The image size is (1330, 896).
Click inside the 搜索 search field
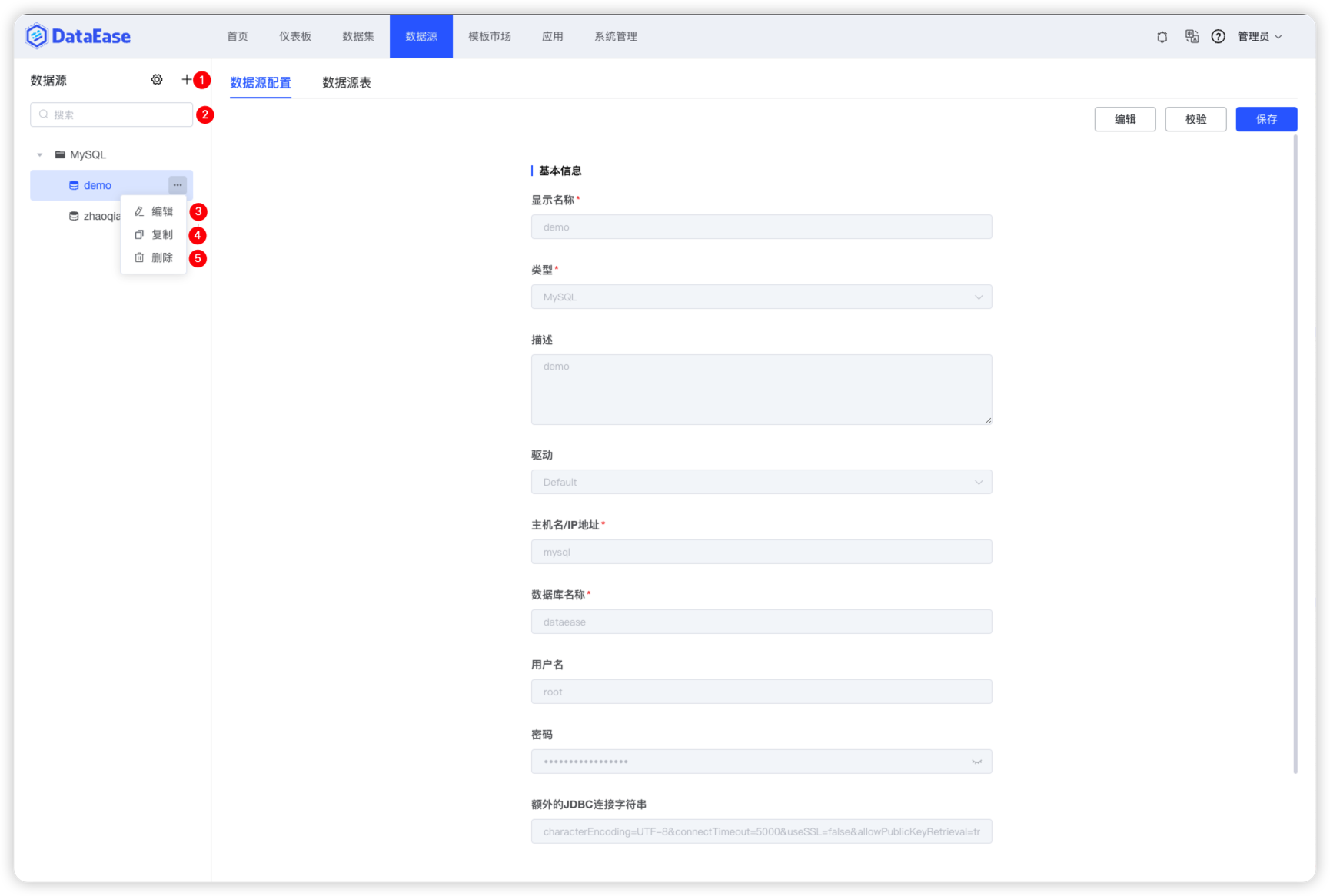click(x=111, y=114)
